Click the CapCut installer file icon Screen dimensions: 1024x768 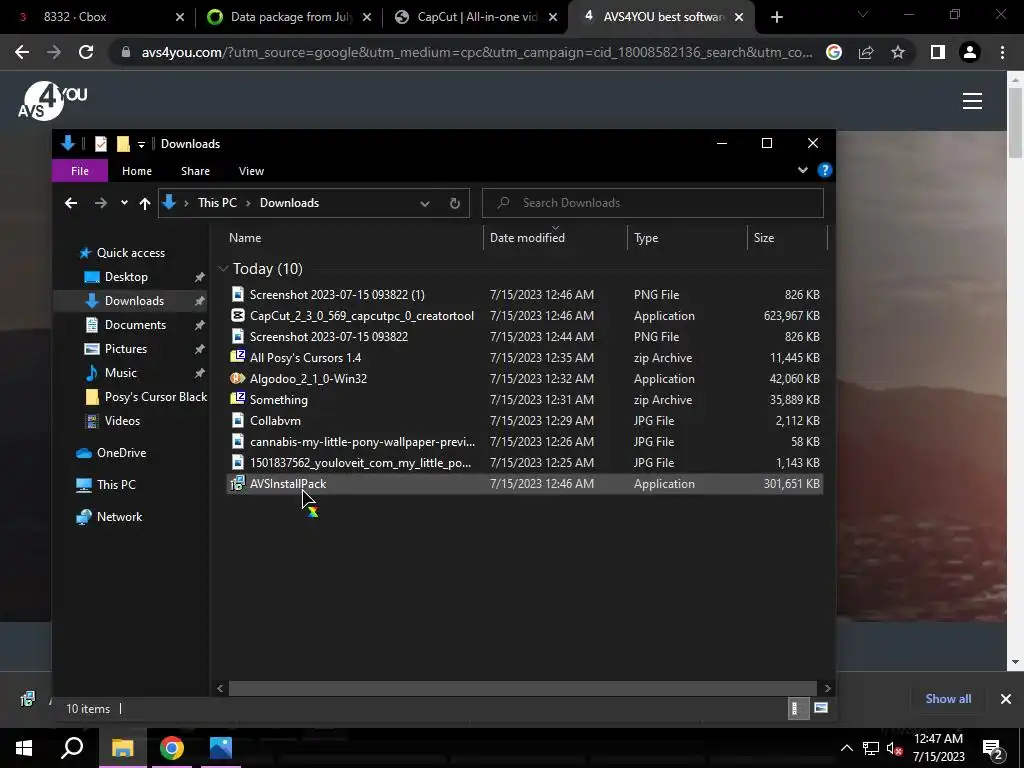[238, 315]
